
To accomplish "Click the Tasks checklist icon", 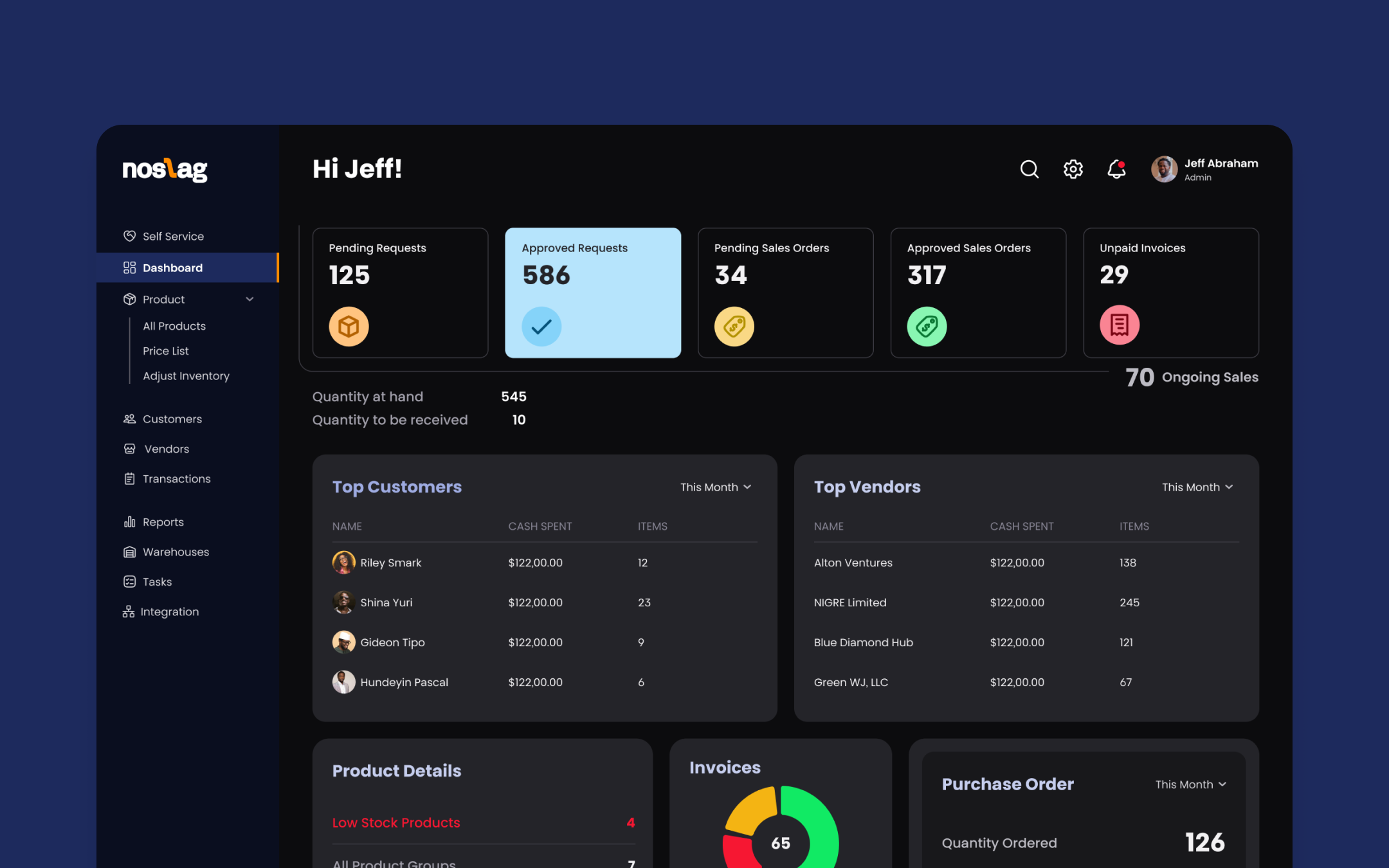I will pyautogui.click(x=129, y=581).
